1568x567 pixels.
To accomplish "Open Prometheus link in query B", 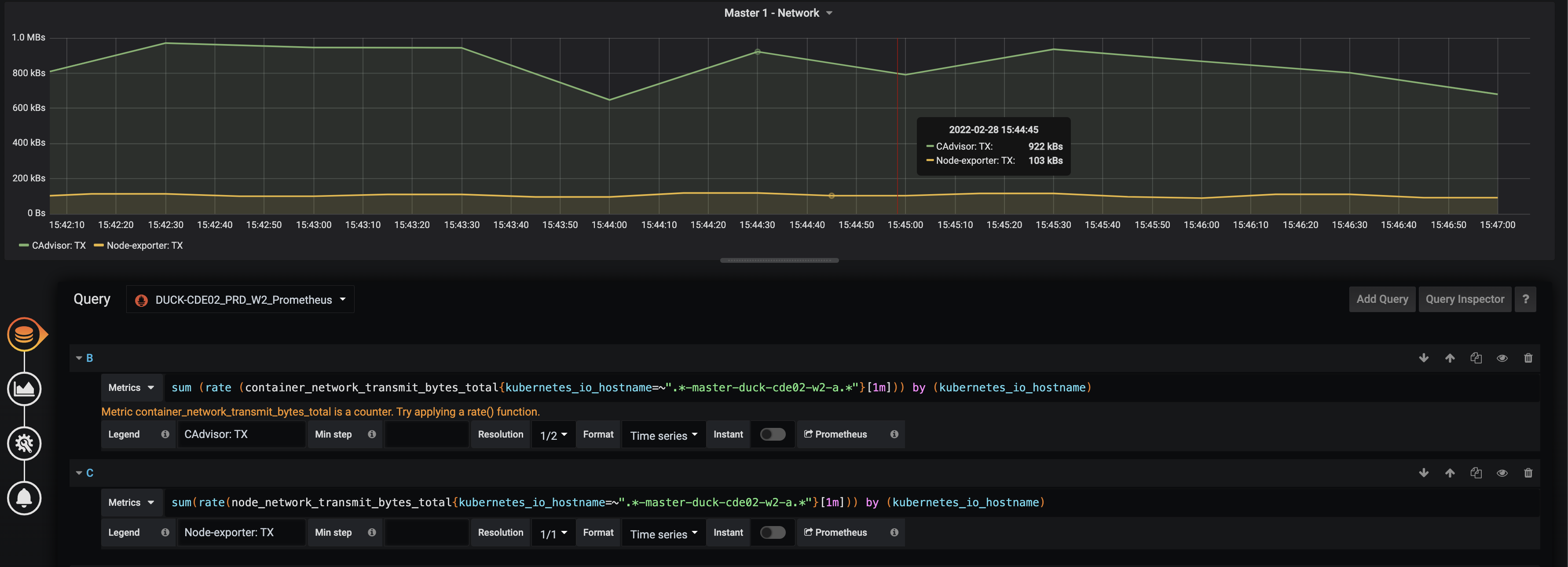I will pos(835,434).
